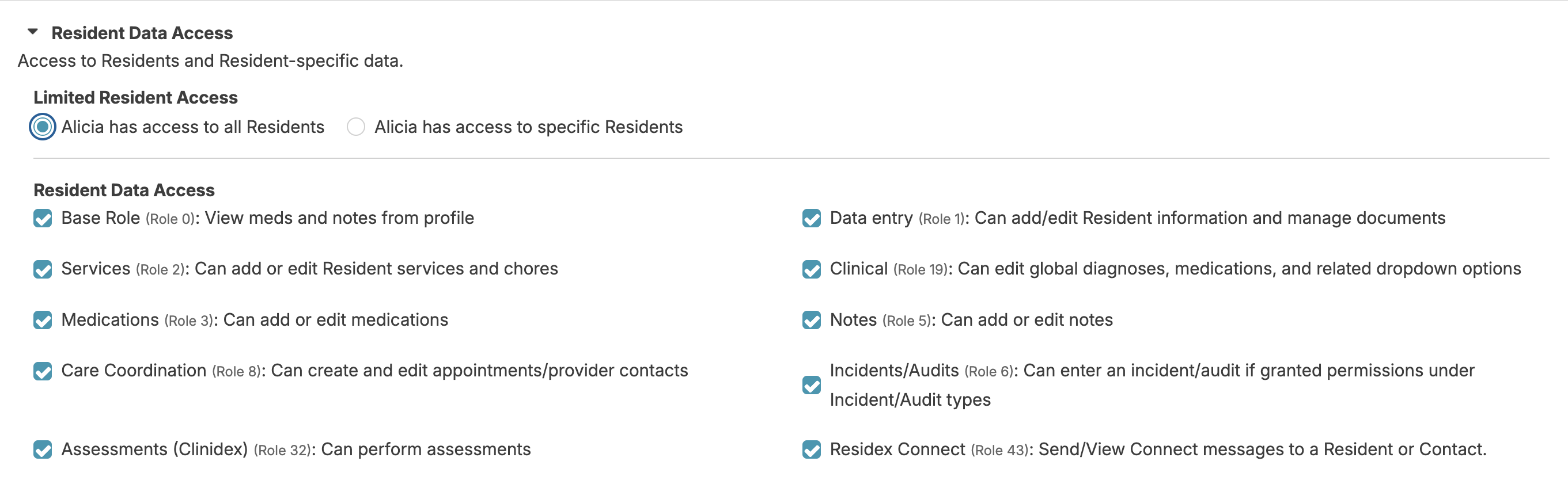1568x503 pixels.
Task: Disable the Services (Role 2) checkbox
Action: click(43, 269)
